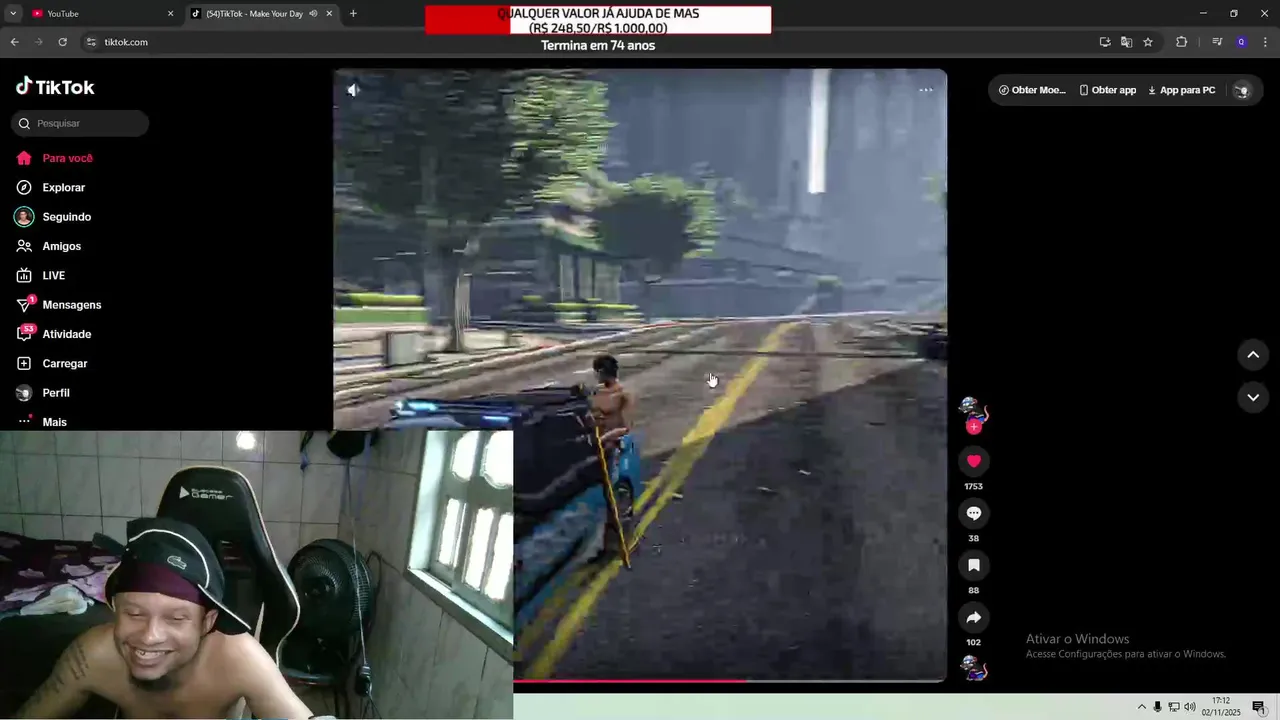Viewport: 1280px width, 720px height.
Task: Click Obter app button
Action: pyautogui.click(x=1107, y=90)
